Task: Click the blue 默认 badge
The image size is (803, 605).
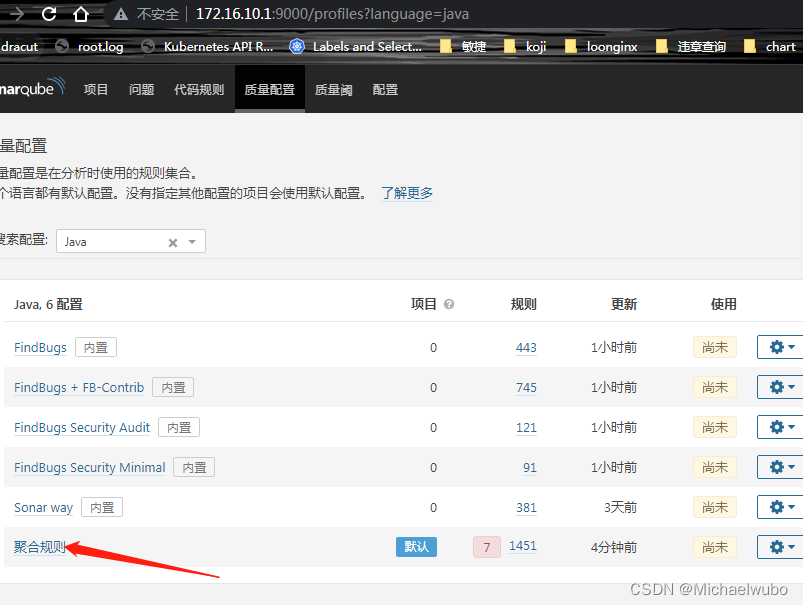Action: pos(416,547)
